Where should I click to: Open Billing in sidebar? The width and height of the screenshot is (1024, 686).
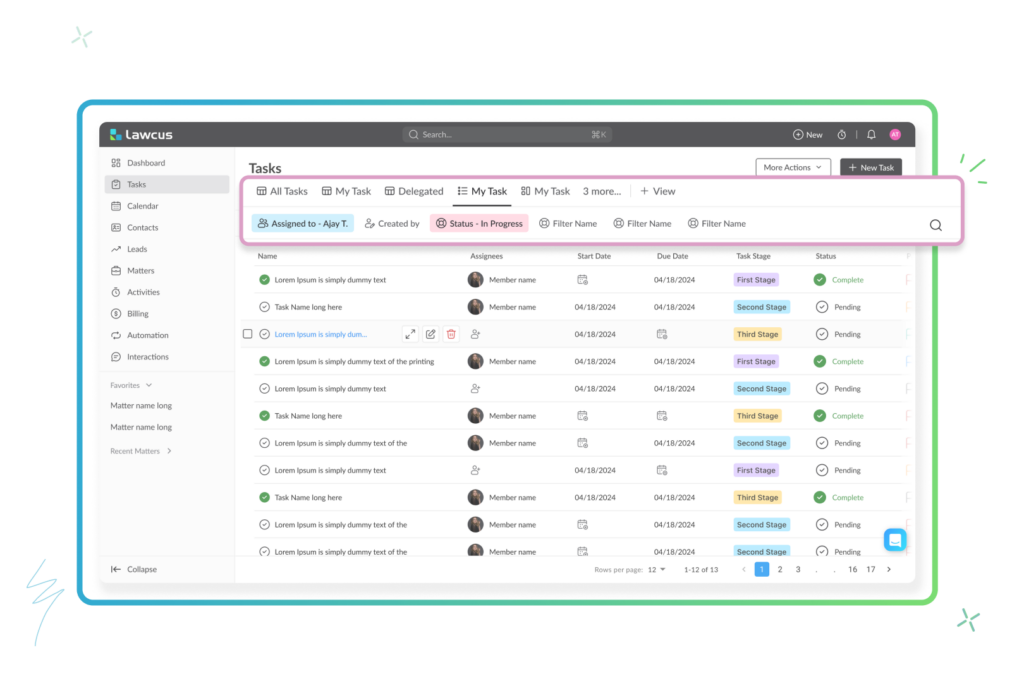(167, 314)
